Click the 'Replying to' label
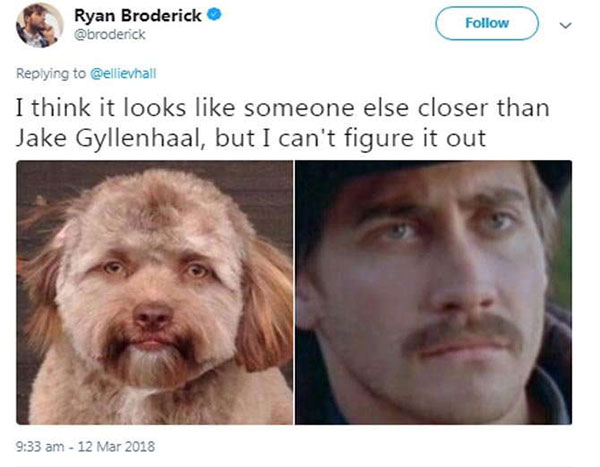Image resolution: width=600 pixels, height=467 pixels. tap(51, 73)
